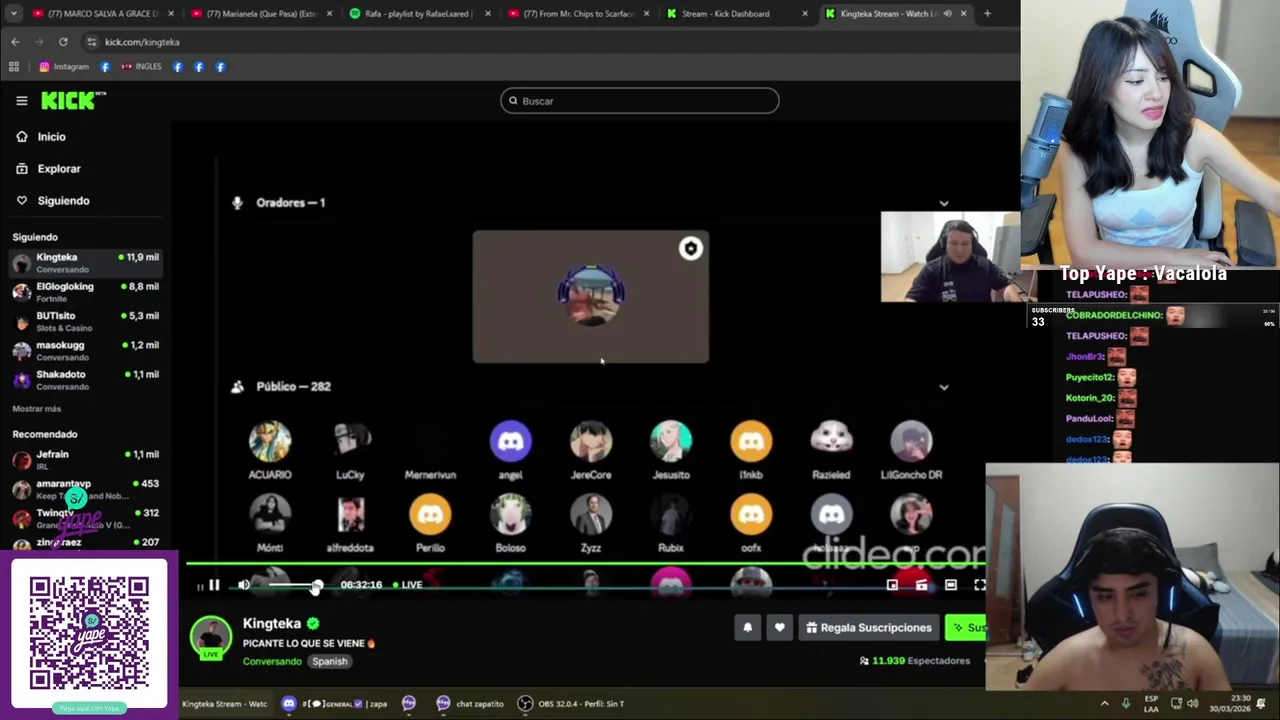Mute the stream volume icon
1280x720 pixels.
[244, 585]
